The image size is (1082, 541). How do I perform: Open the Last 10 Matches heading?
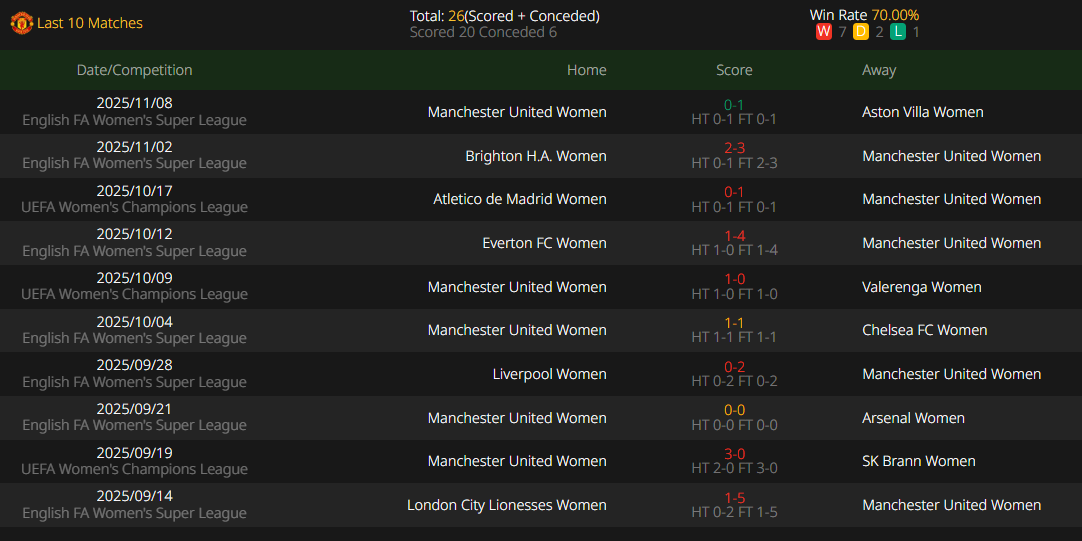click(90, 23)
